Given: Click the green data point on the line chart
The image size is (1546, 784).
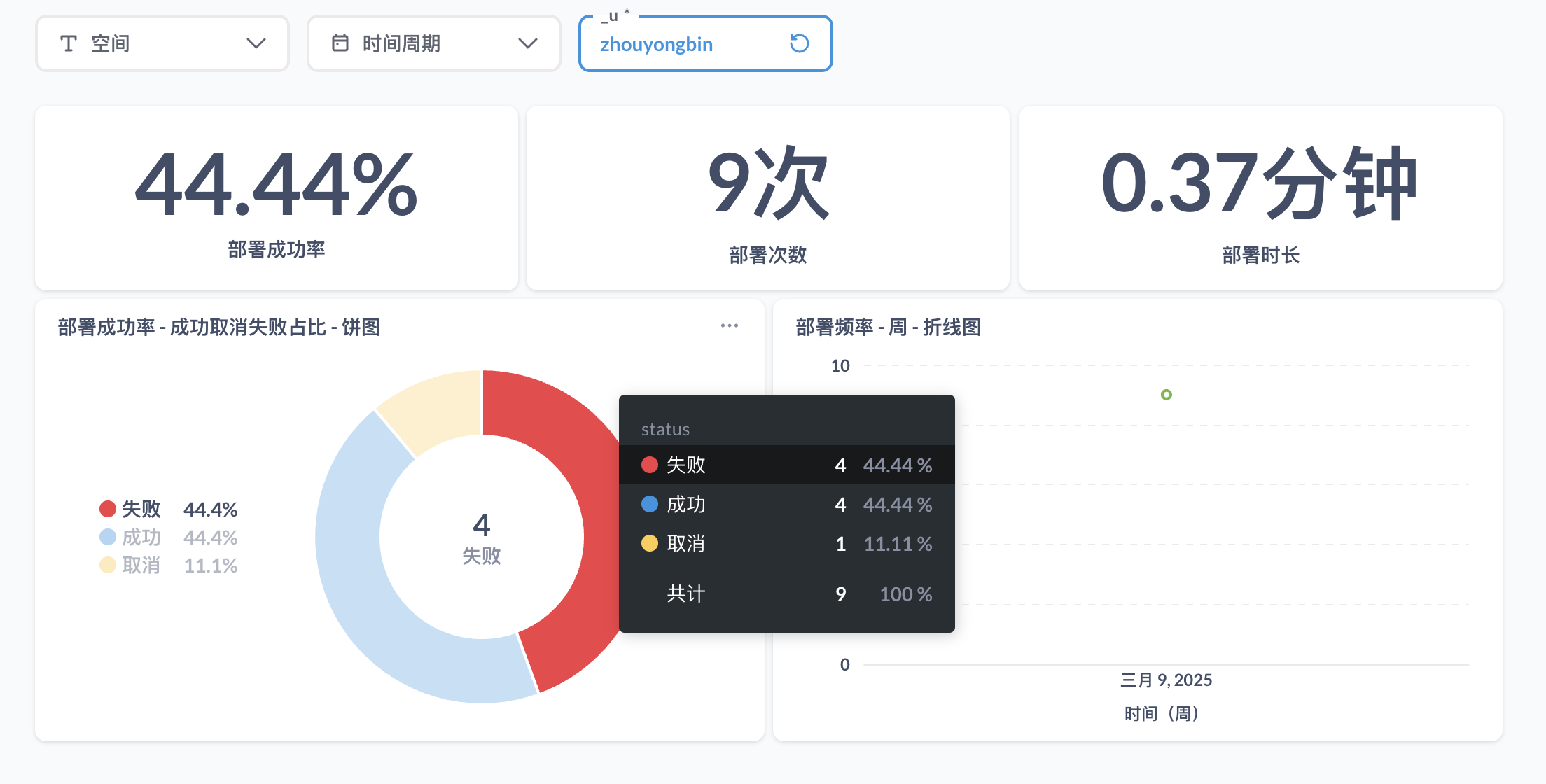Looking at the screenshot, I should tap(1165, 395).
